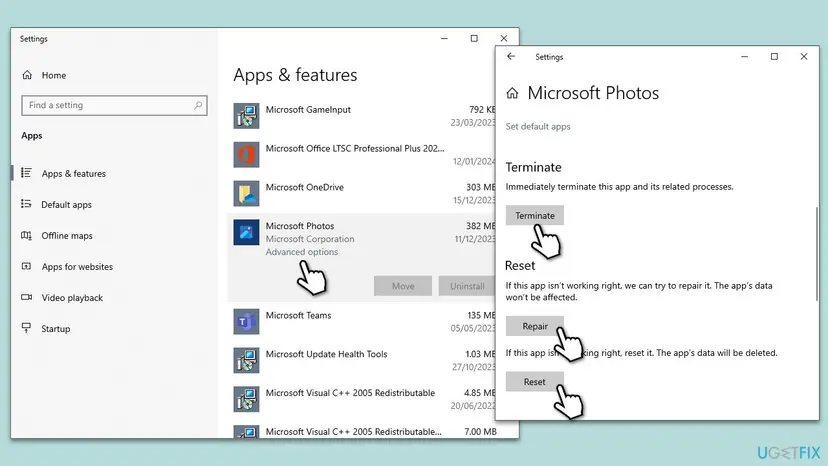Select Microsoft Update Health Tools name

326,354
